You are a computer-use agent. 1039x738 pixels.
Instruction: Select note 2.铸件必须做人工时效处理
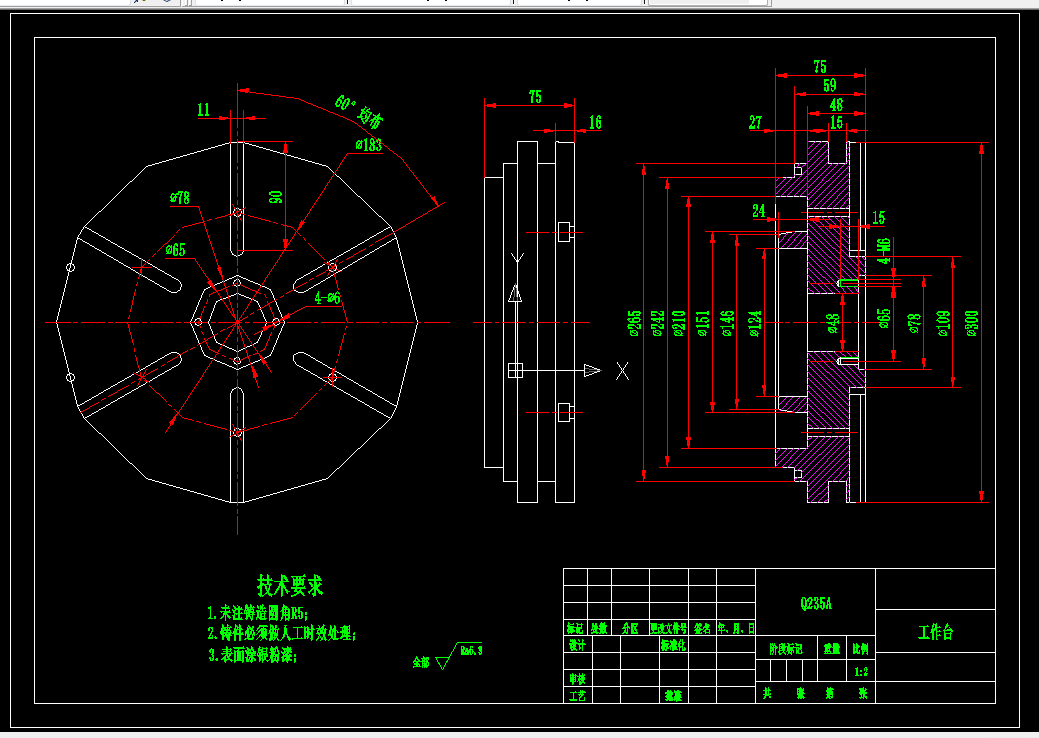(x=282, y=633)
